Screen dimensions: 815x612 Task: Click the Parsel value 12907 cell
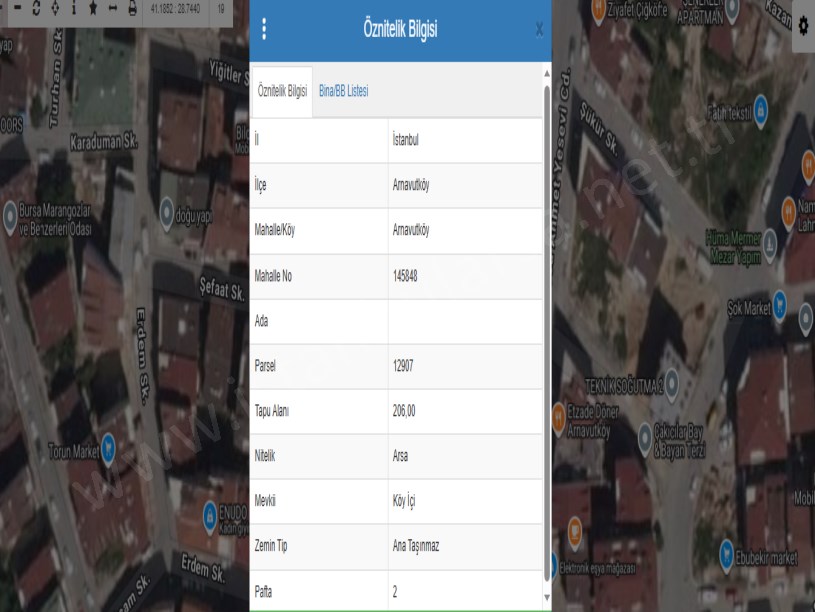(x=464, y=366)
